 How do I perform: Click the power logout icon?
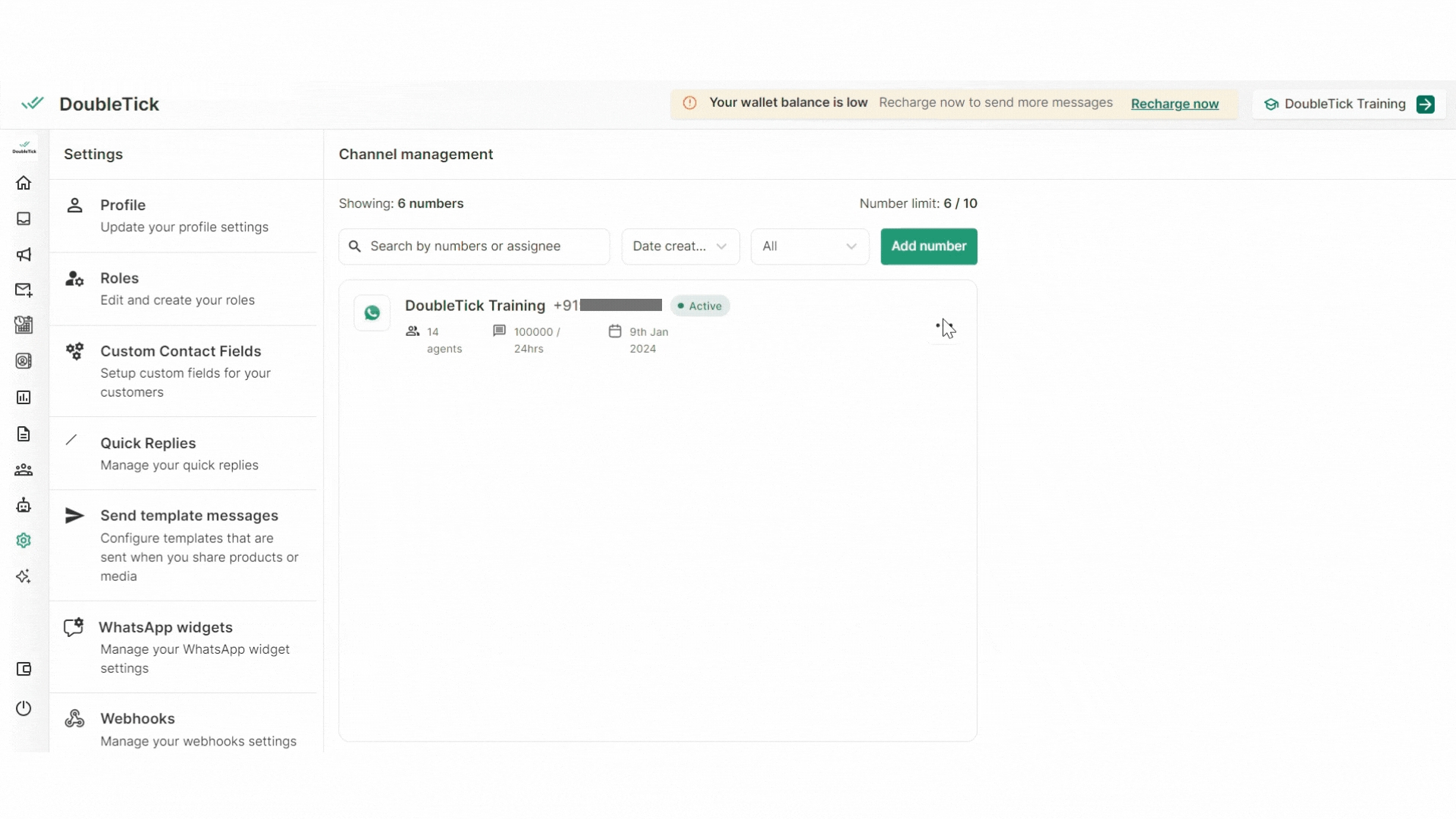click(24, 708)
